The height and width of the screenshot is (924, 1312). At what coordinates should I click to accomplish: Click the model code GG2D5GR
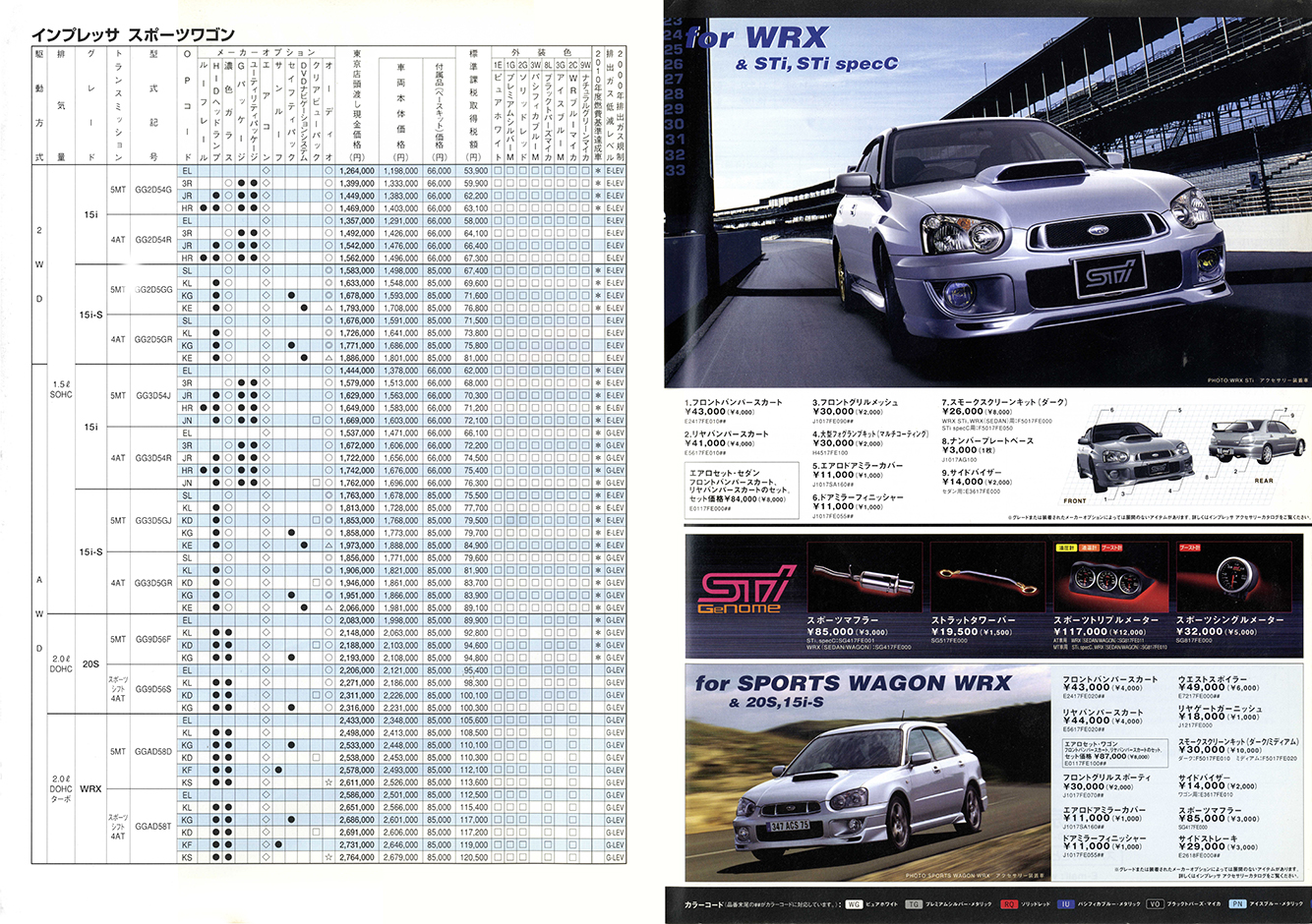pos(153,340)
